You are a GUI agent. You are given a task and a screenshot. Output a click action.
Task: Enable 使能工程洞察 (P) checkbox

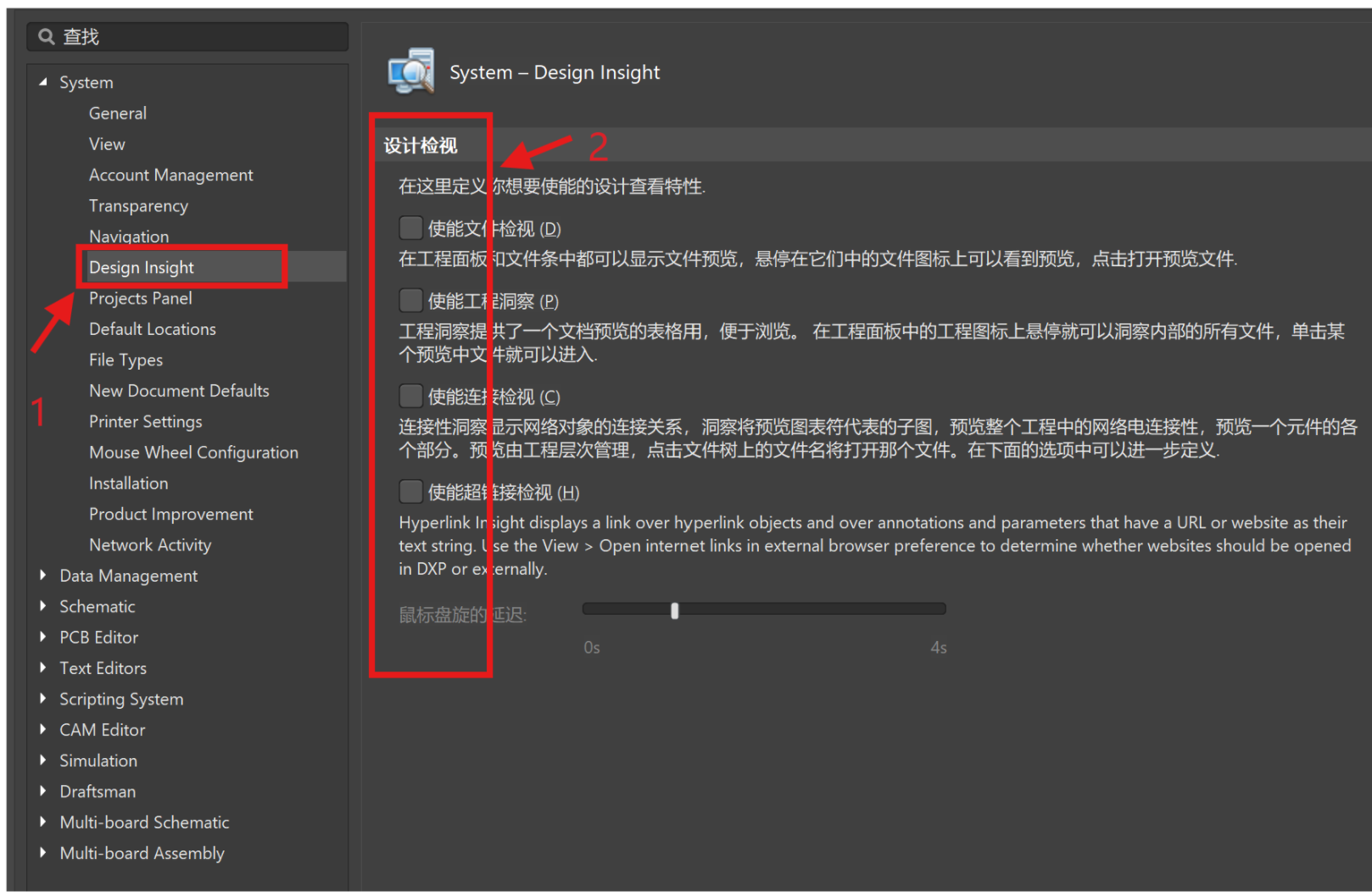(410, 300)
